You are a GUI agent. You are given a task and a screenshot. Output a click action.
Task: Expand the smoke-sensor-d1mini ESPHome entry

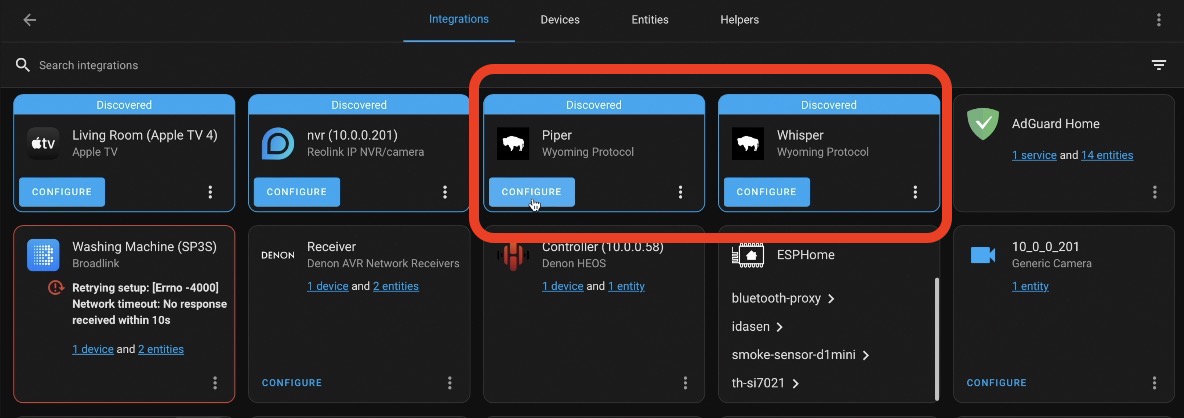(x=800, y=355)
